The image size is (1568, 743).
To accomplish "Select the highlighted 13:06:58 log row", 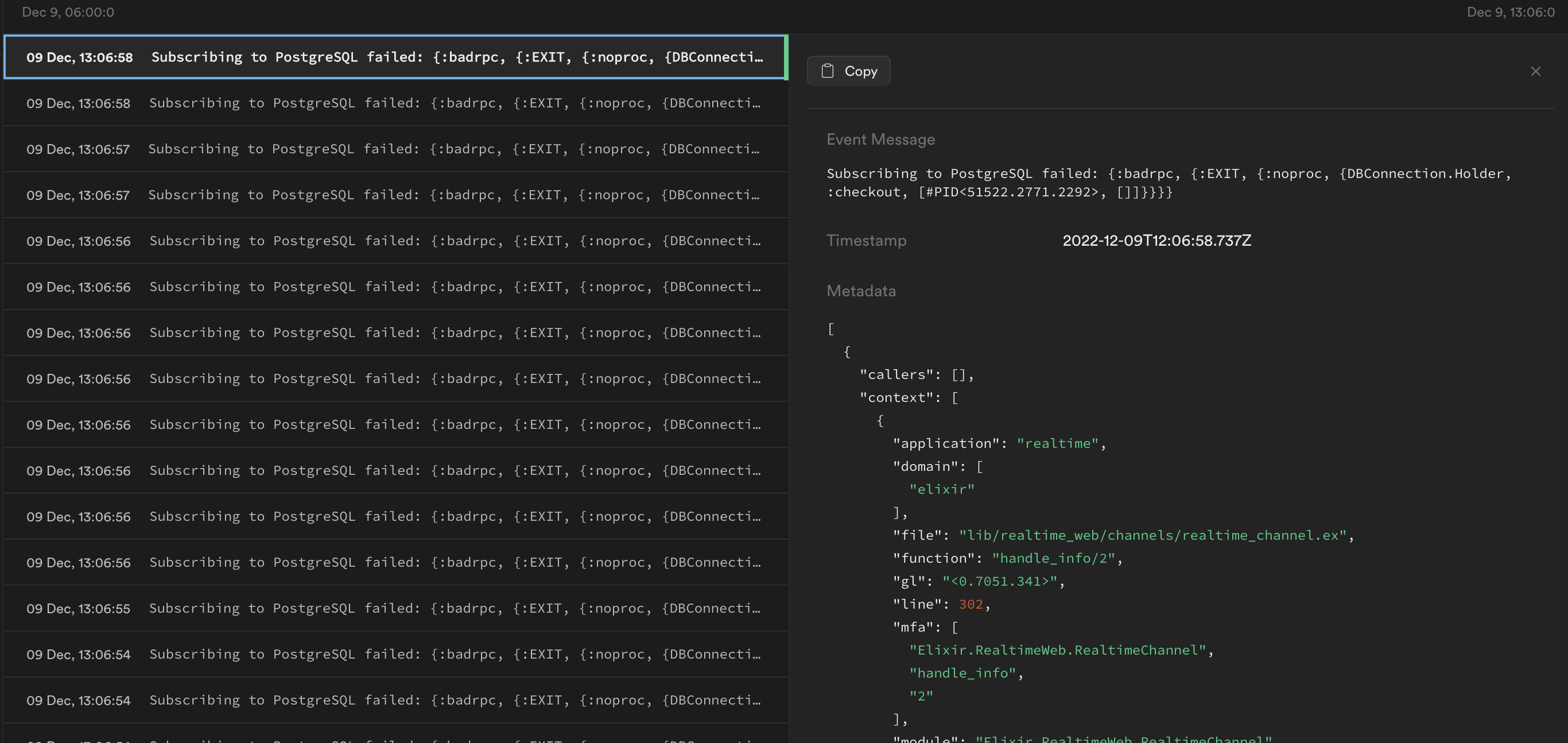I will [395, 57].
